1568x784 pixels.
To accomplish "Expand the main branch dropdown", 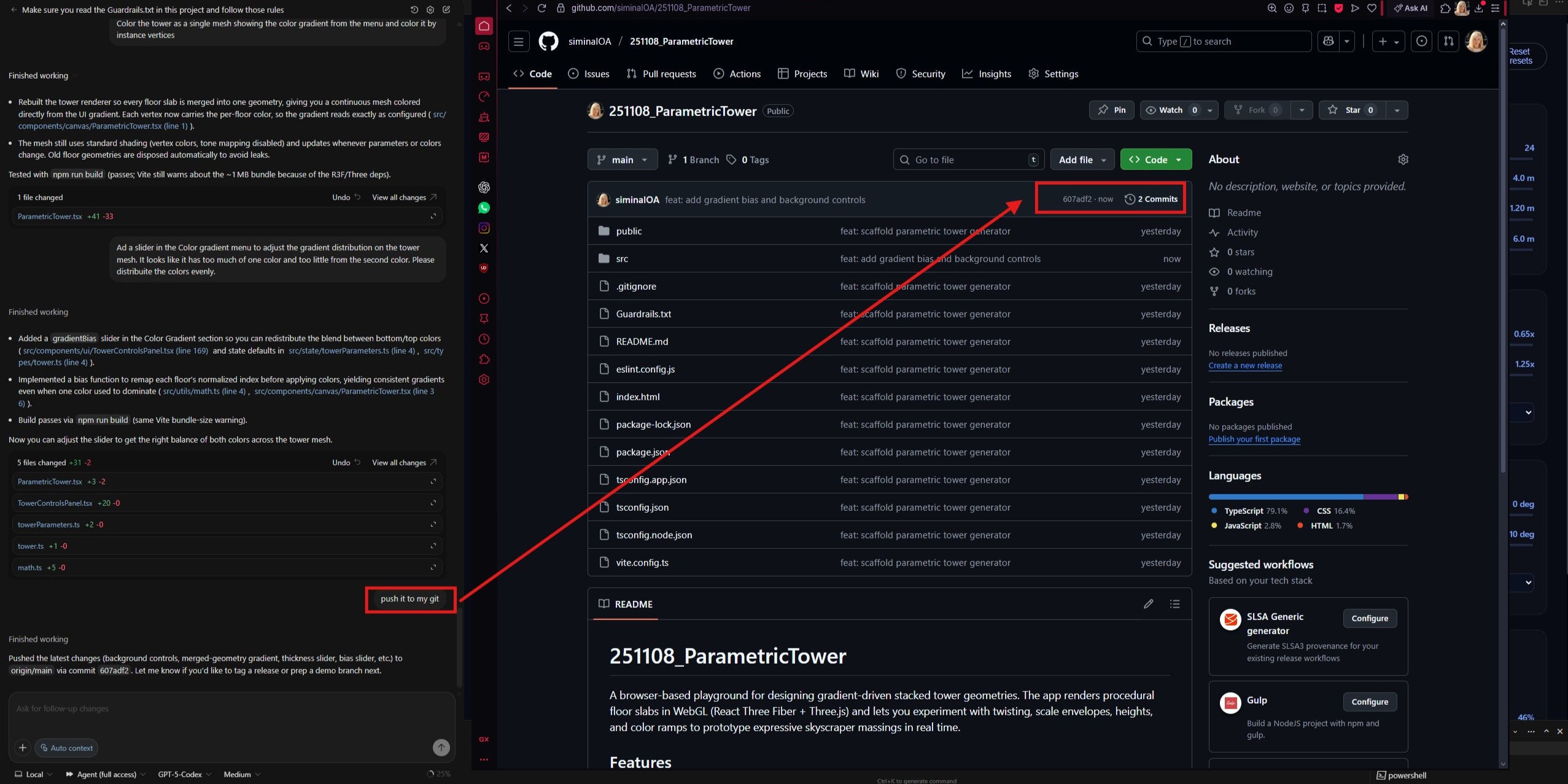I will (623, 160).
